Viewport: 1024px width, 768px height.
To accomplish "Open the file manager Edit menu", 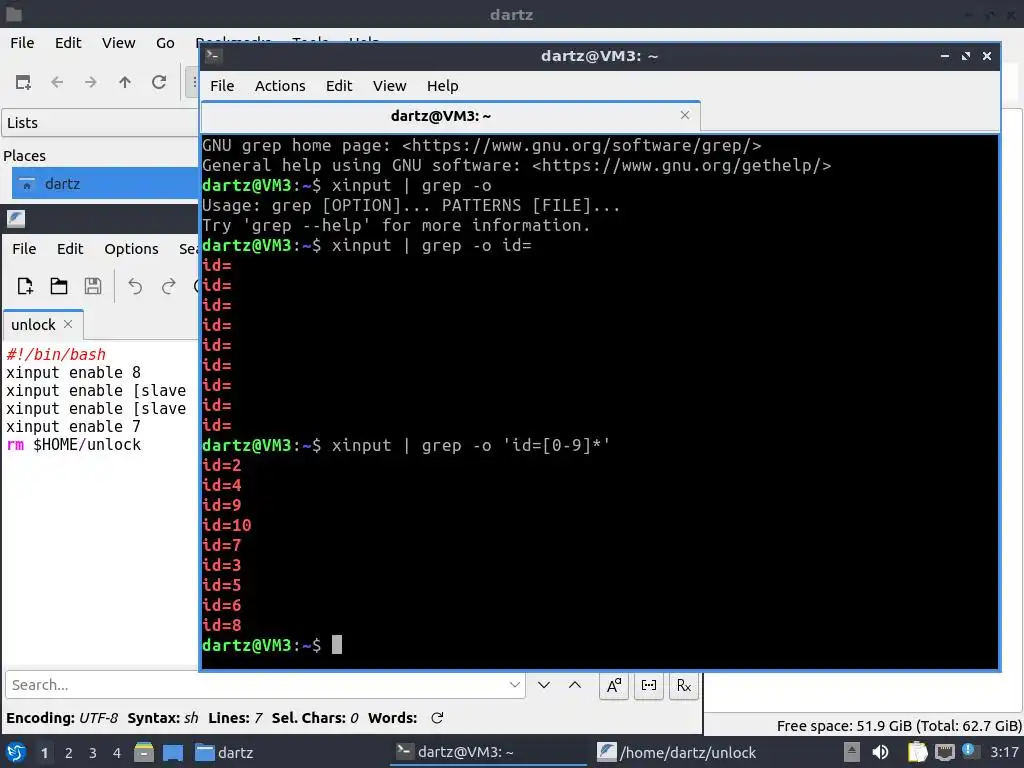I will 68,43.
